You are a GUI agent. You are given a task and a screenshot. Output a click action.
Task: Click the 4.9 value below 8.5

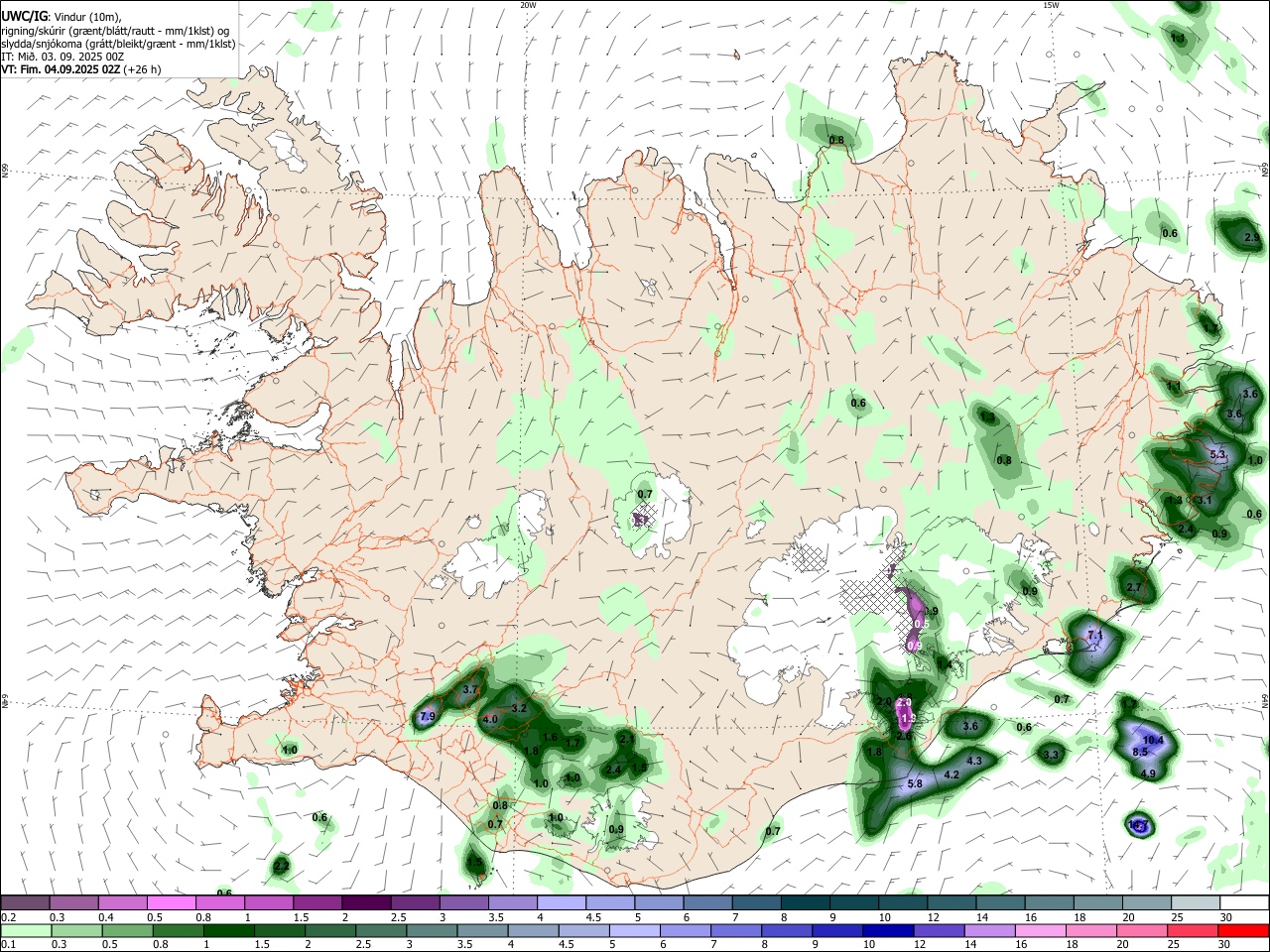[x=1148, y=774]
